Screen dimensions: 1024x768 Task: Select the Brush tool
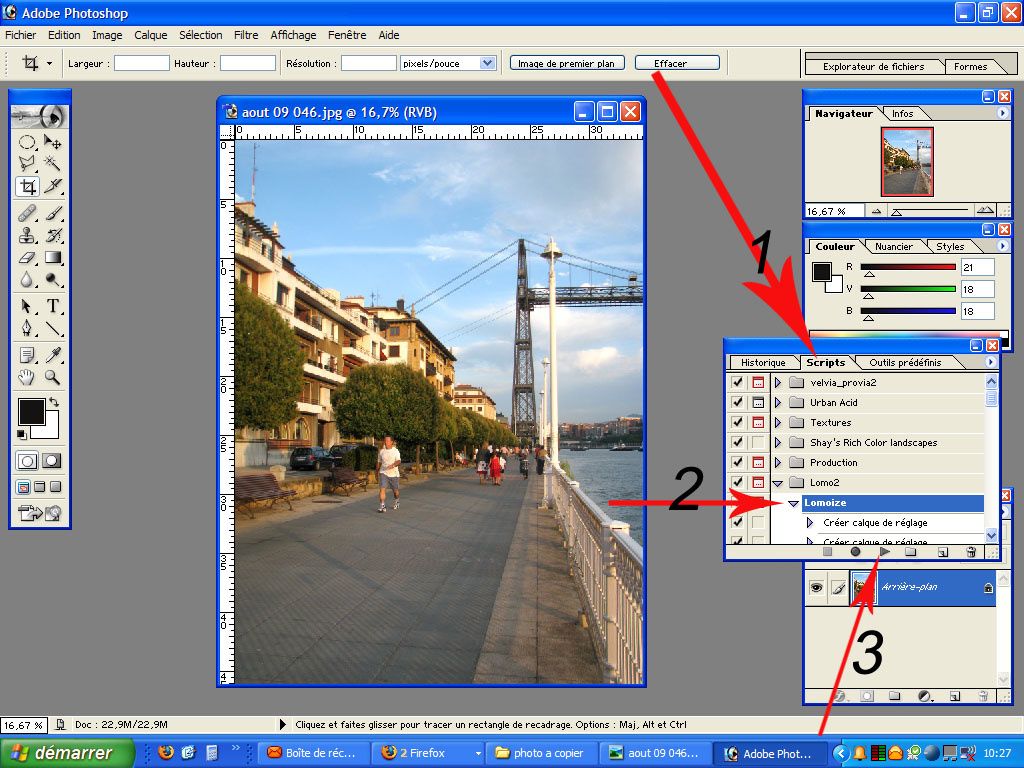pos(53,213)
